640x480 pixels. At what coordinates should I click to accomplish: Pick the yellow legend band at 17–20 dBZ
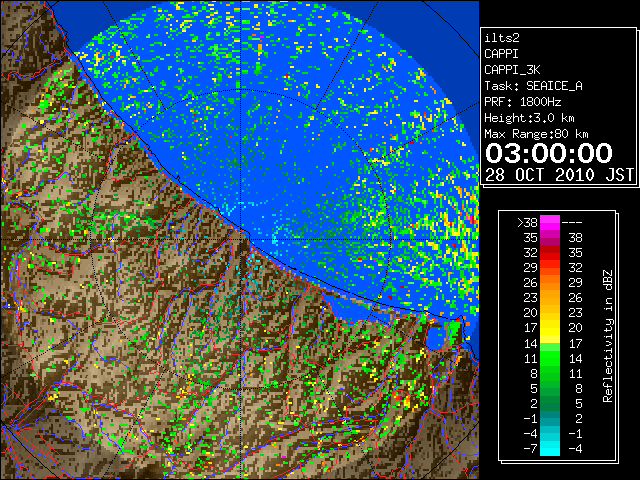click(550, 328)
